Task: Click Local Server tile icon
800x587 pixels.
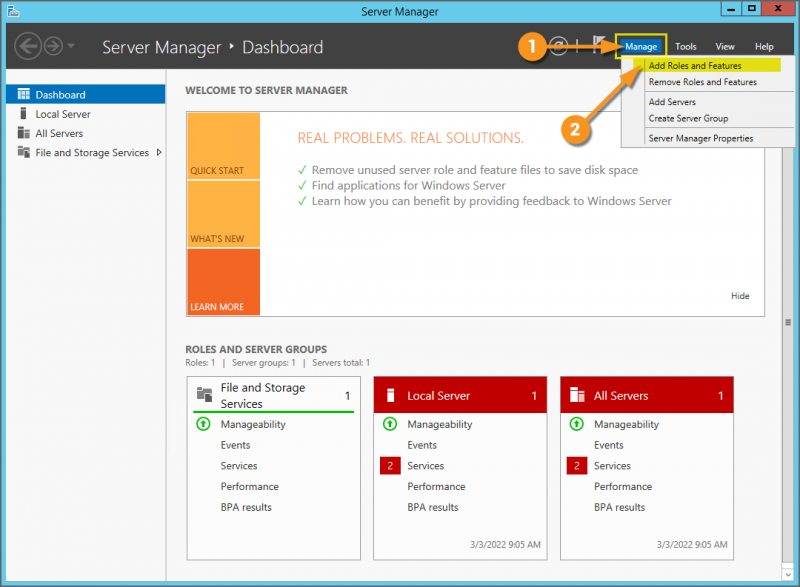Action: (x=391, y=395)
